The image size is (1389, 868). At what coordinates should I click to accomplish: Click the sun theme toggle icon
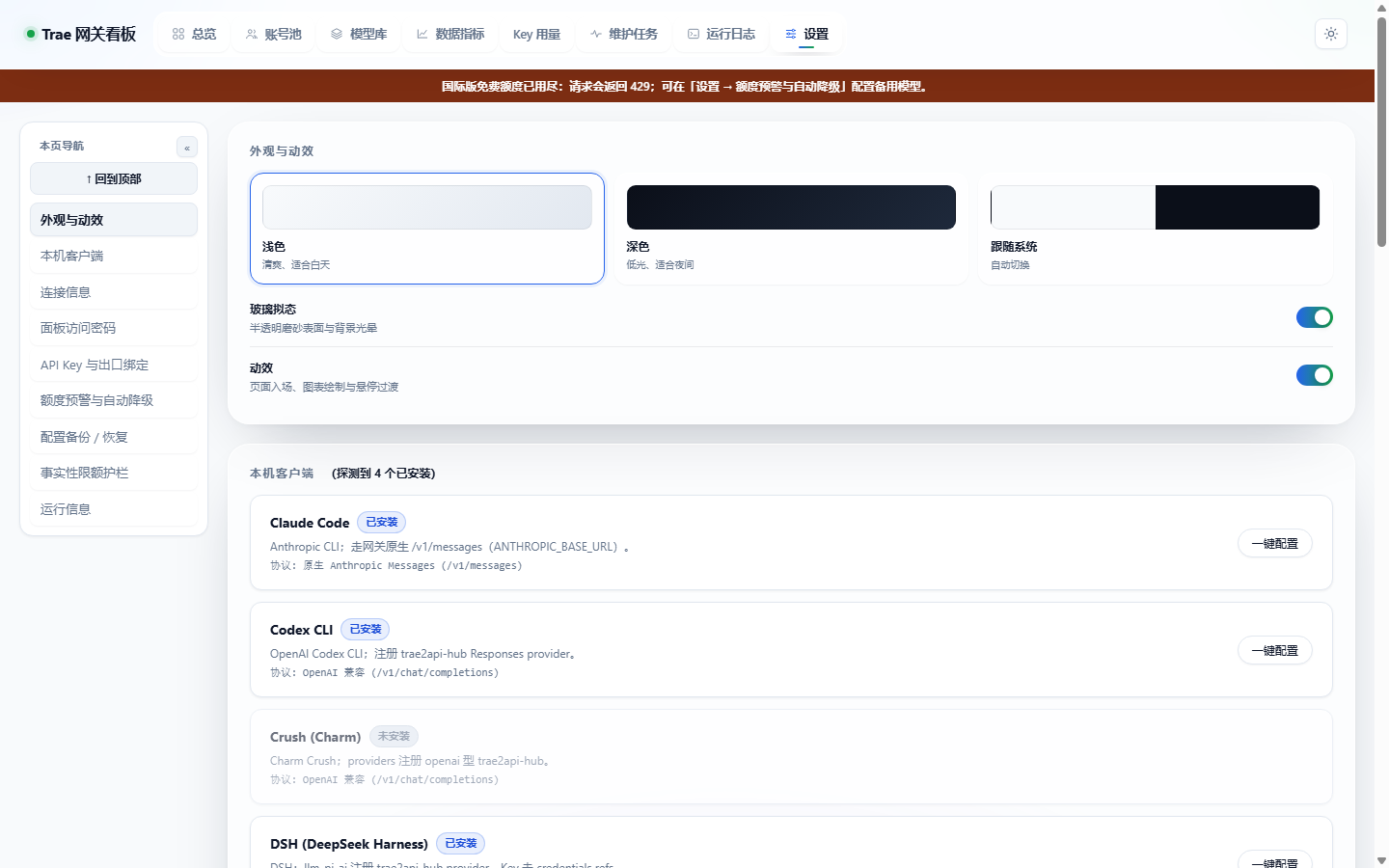click(x=1331, y=34)
